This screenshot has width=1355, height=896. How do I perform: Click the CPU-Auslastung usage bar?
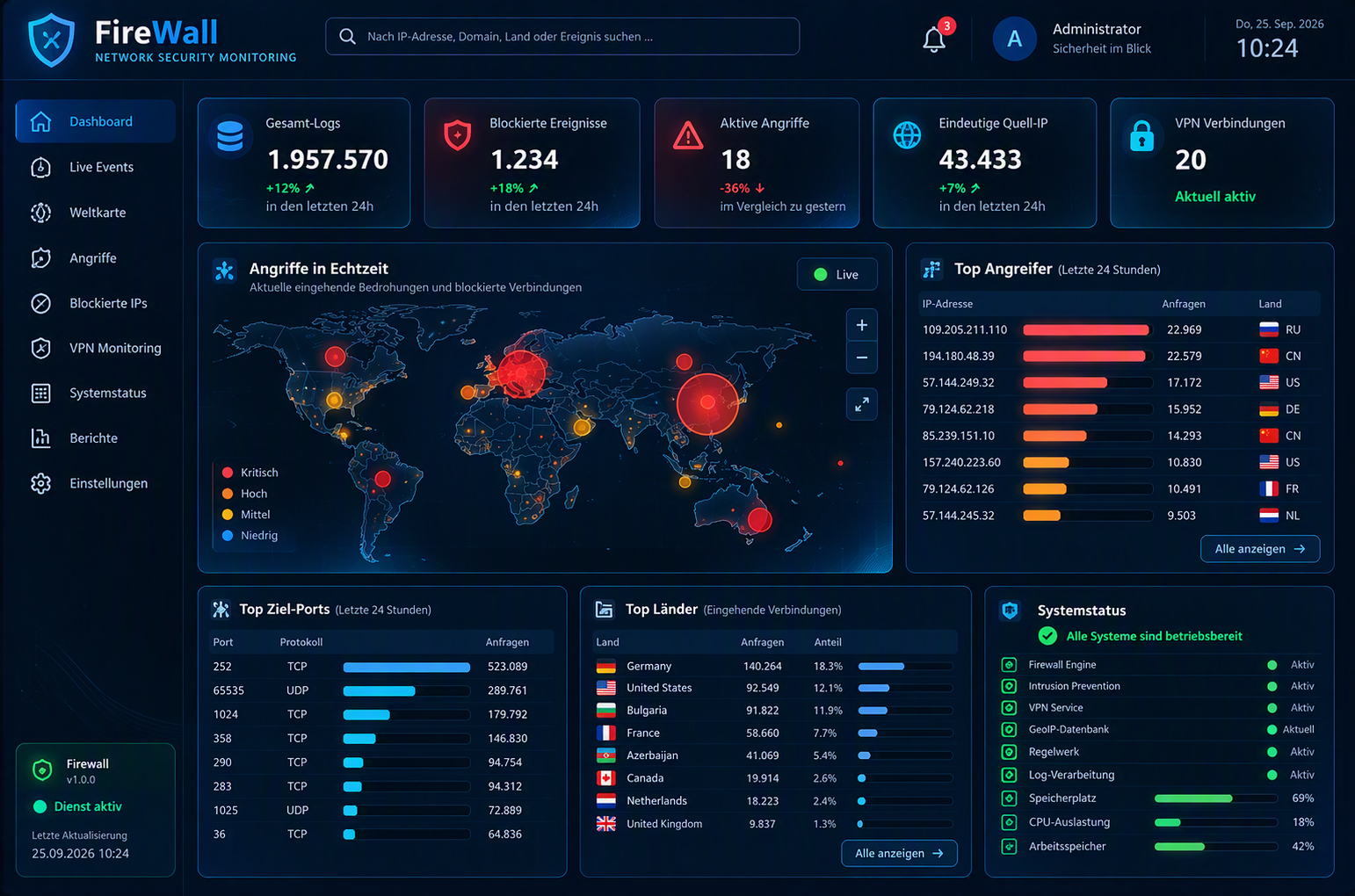1216,822
